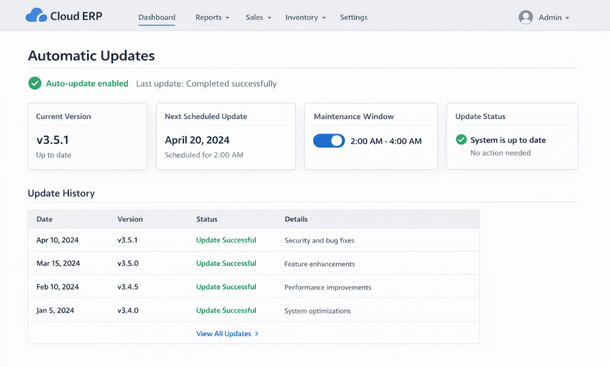The image size is (610, 367).
Task: Expand the Sales dropdown menu
Action: point(258,18)
